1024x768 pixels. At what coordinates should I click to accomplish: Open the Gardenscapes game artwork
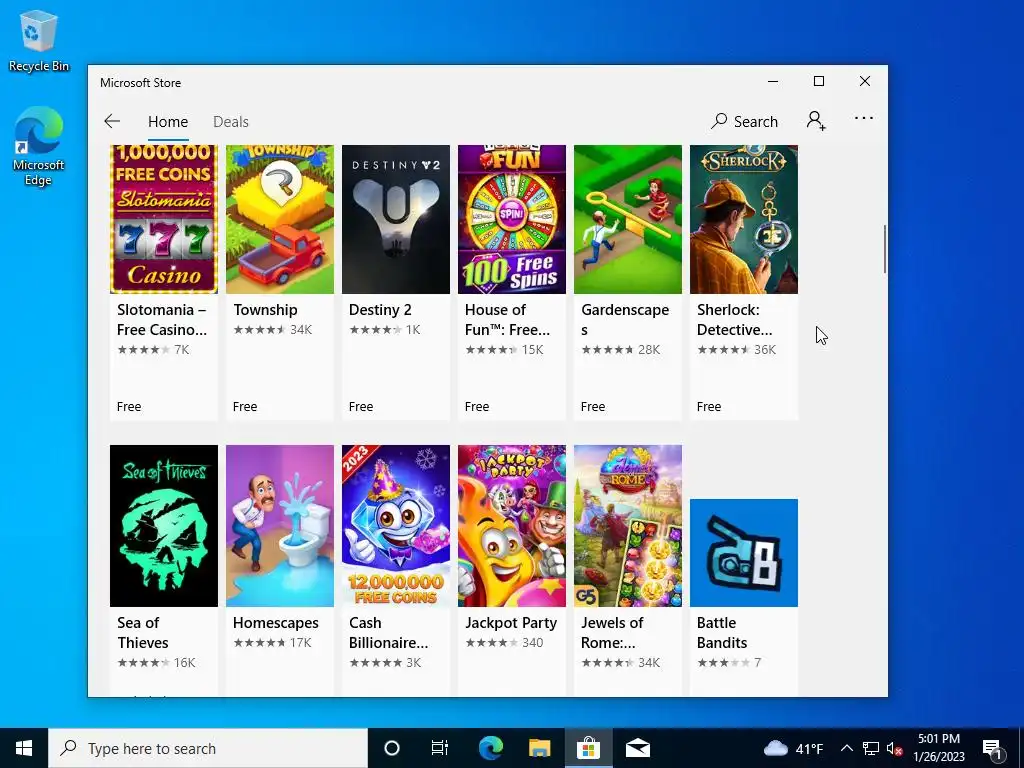pyautogui.click(x=628, y=219)
